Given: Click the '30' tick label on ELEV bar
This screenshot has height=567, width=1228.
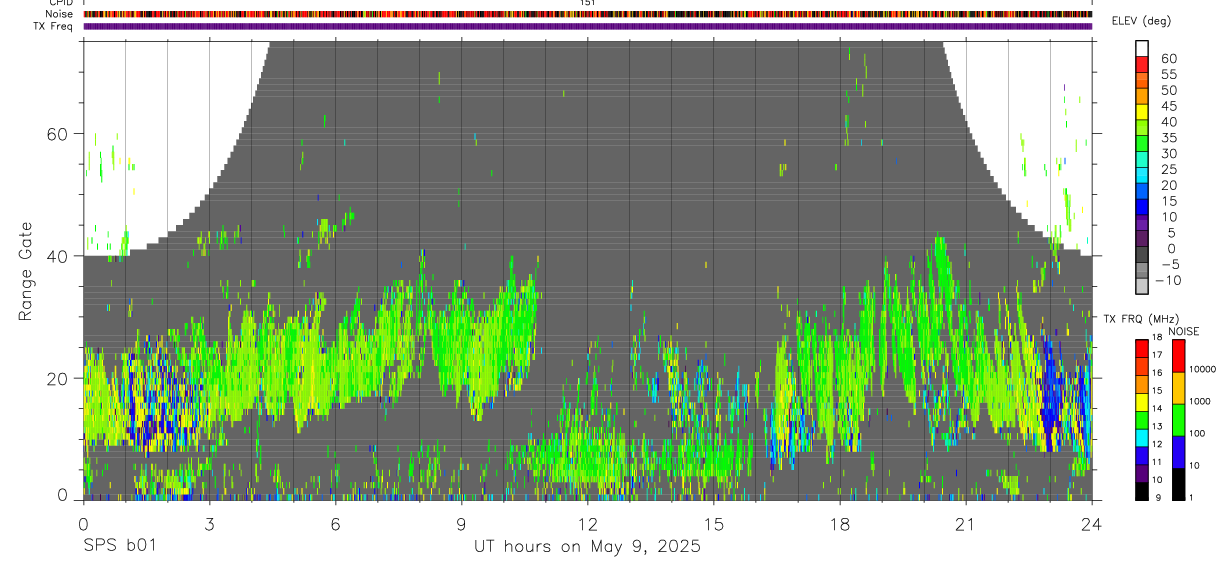Looking at the screenshot, I should (x=1169, y=153).
